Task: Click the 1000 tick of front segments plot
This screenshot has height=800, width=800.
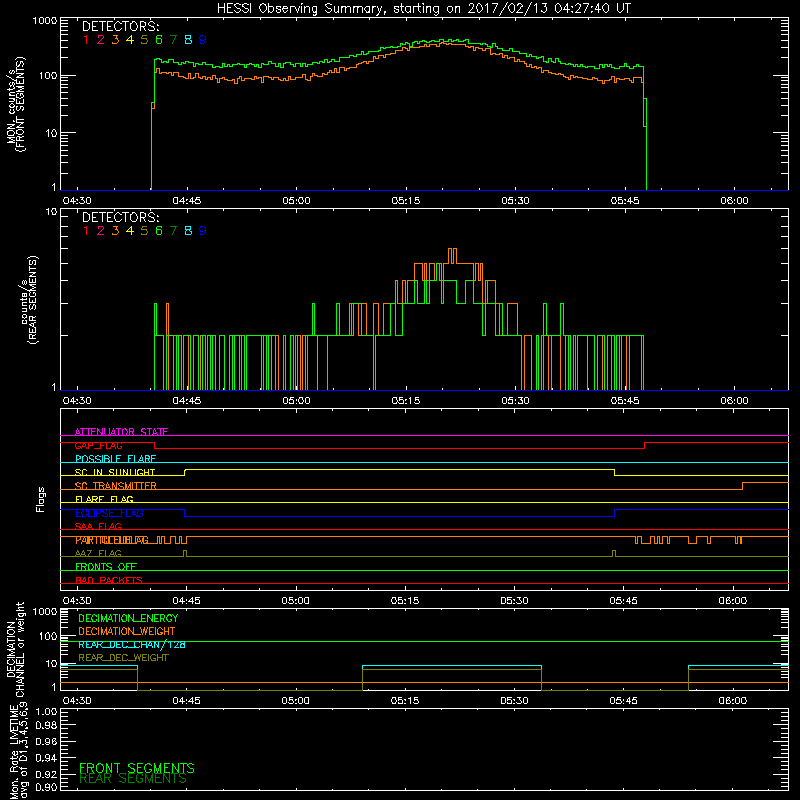Action: point(45,21)
